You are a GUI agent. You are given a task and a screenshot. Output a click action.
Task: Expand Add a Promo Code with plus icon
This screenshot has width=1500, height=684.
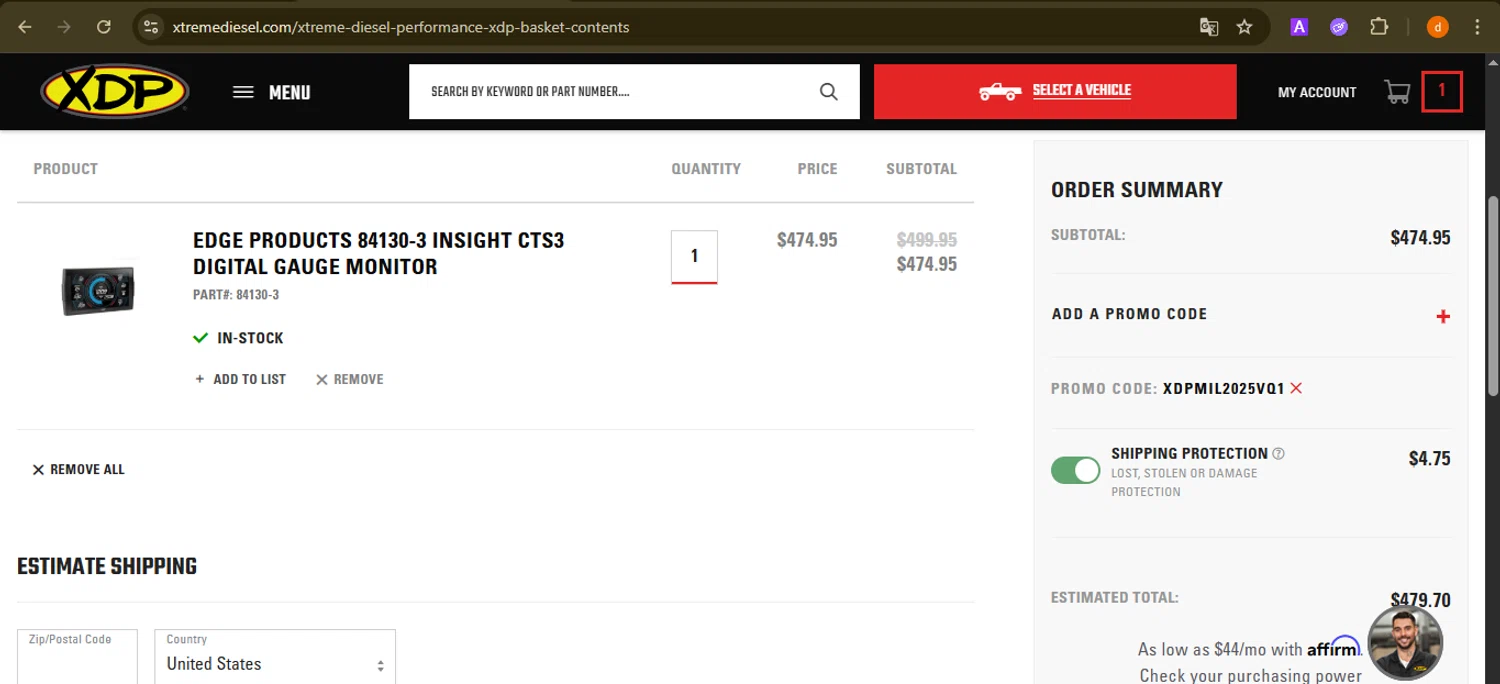[x=1443, y=316]
